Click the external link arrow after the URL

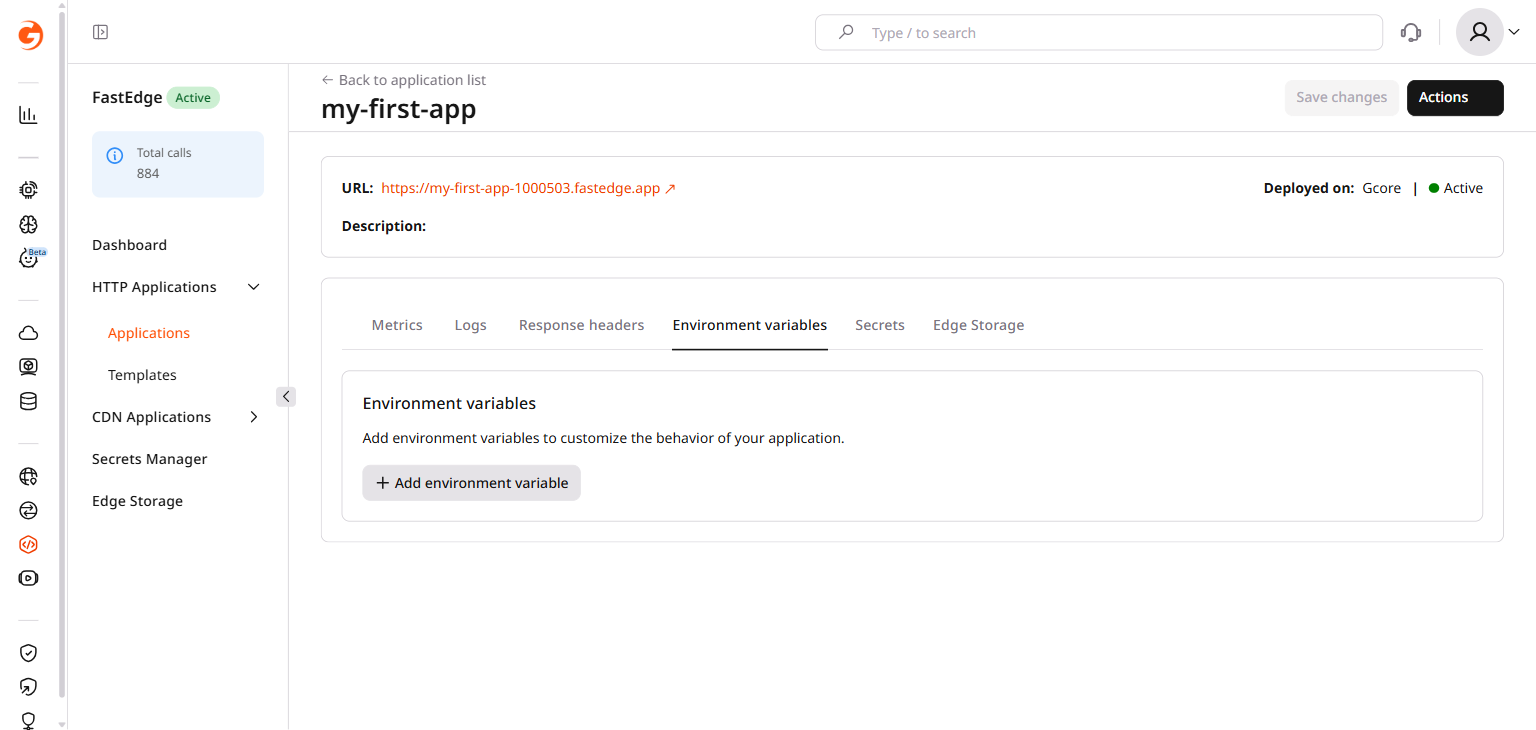pos(670,188)
